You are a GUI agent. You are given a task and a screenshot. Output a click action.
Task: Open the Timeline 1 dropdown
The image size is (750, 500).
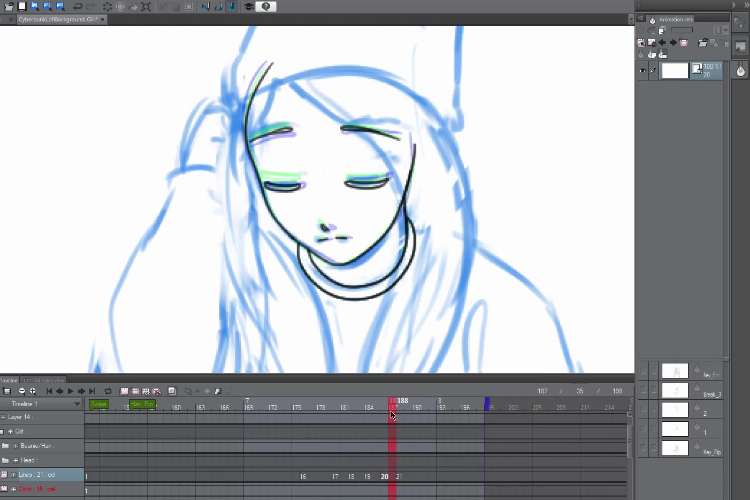[x=76, y=404]
